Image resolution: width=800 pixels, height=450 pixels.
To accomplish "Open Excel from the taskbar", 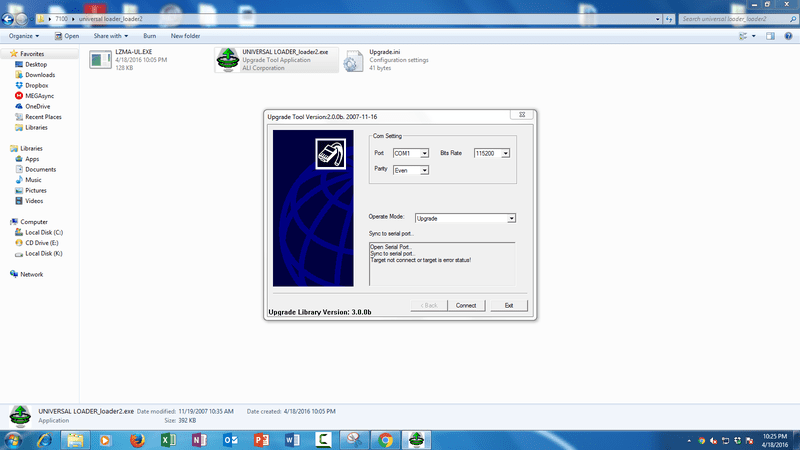I will point(168,440).
